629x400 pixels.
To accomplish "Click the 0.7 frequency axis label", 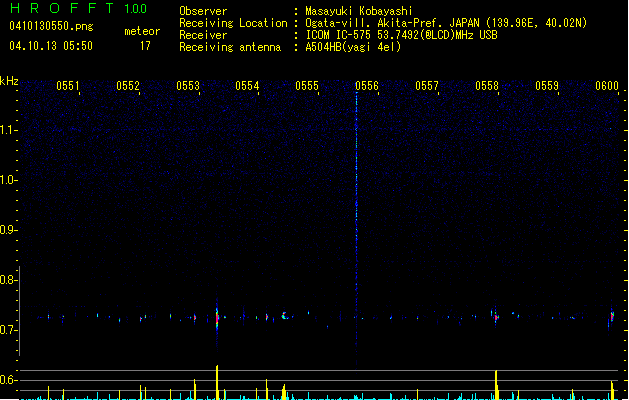I will click(8, 330).
